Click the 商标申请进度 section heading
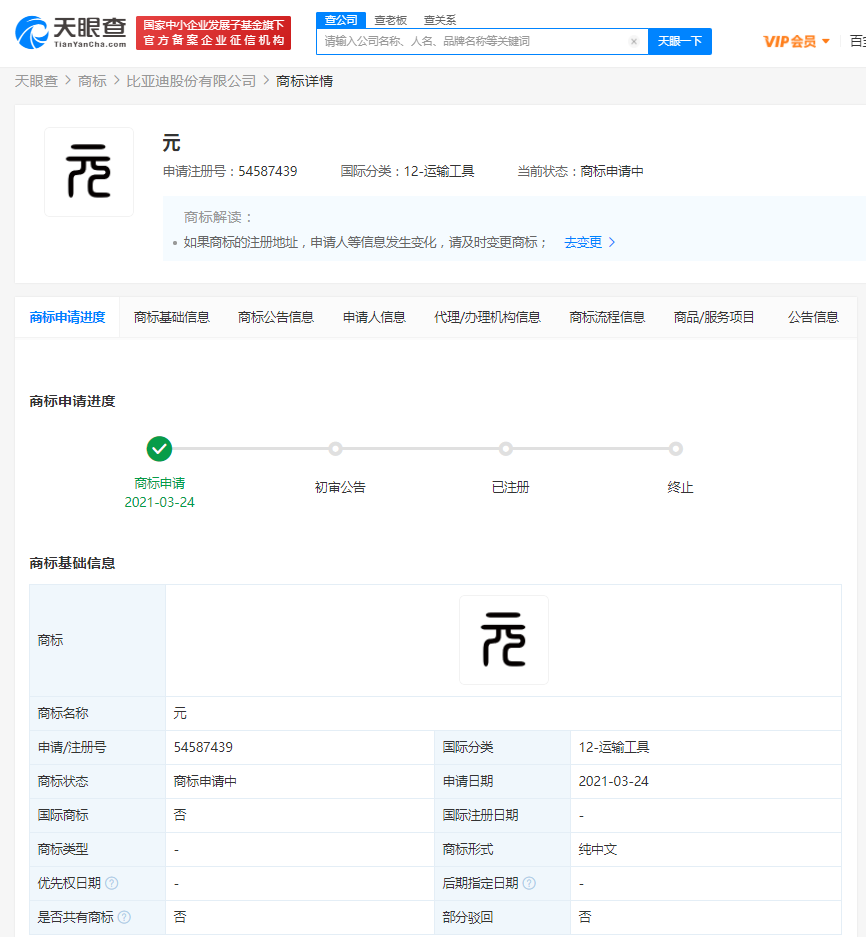This screenshot has height=937, width=866. 72,401
